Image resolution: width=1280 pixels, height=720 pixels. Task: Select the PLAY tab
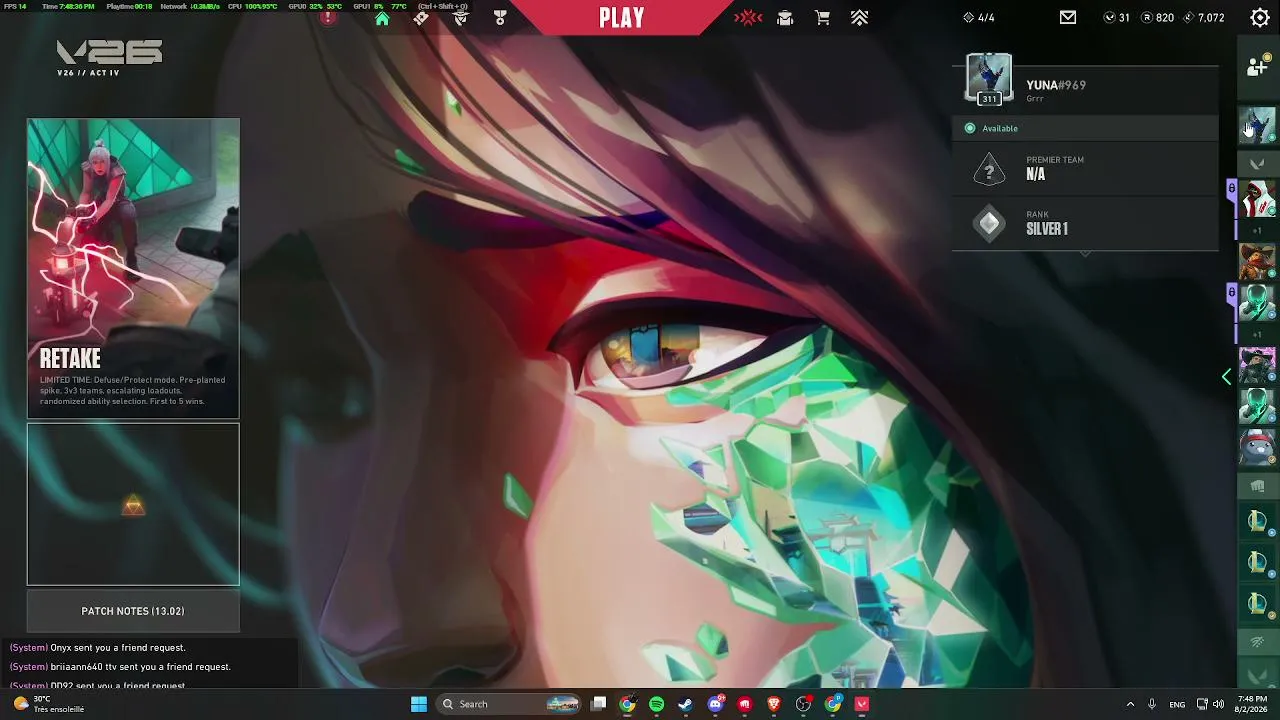(622, 17)
